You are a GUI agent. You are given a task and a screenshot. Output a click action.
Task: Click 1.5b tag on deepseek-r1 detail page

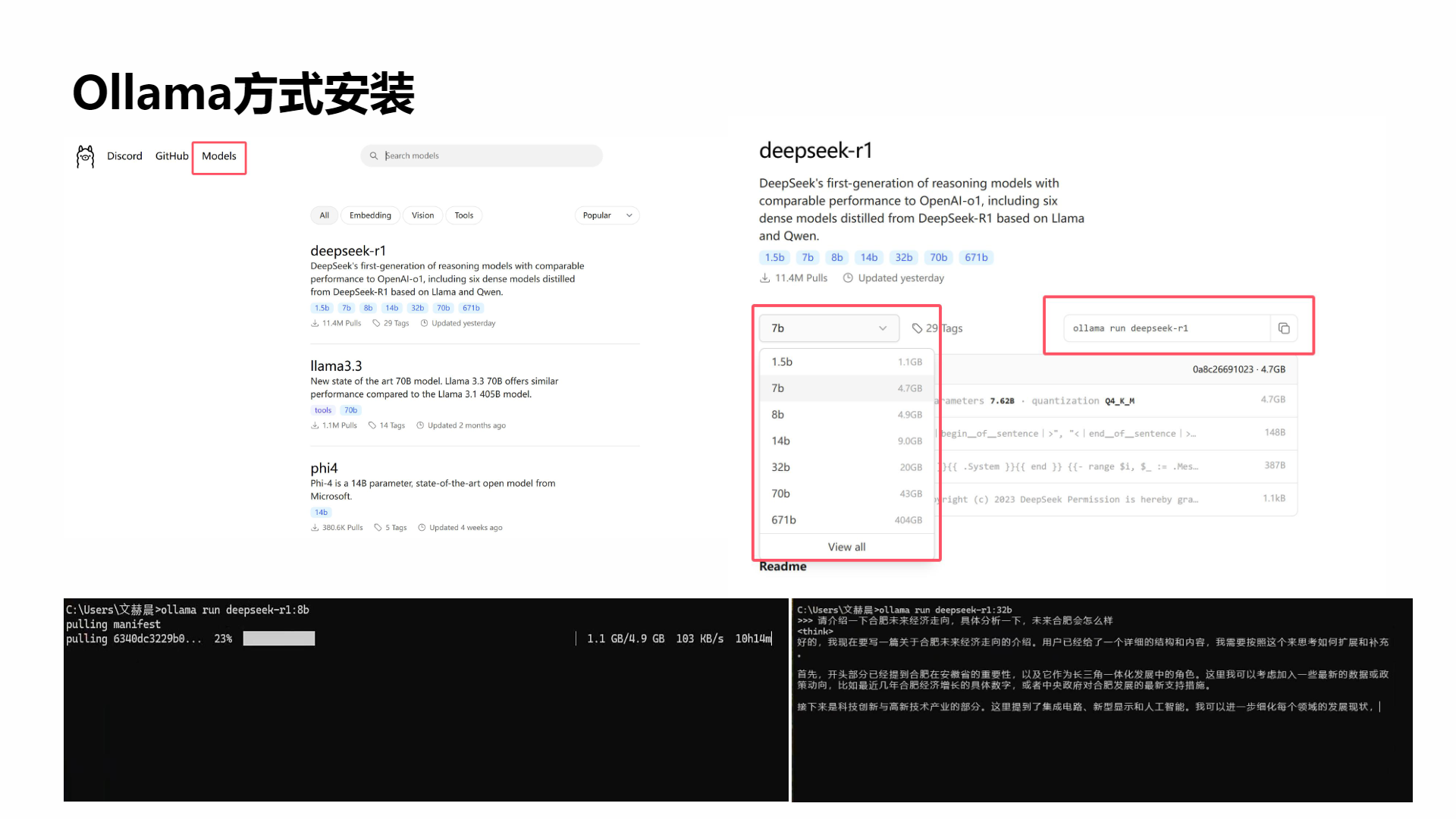point(774,258)
